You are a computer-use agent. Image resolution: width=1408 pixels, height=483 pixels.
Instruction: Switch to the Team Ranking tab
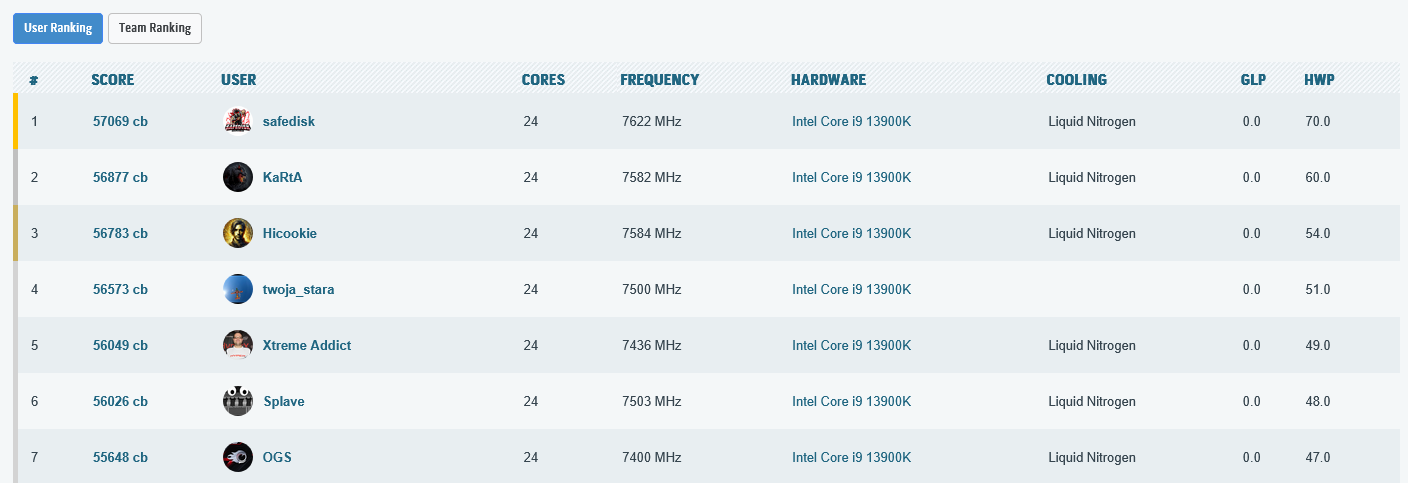point(155,28)
